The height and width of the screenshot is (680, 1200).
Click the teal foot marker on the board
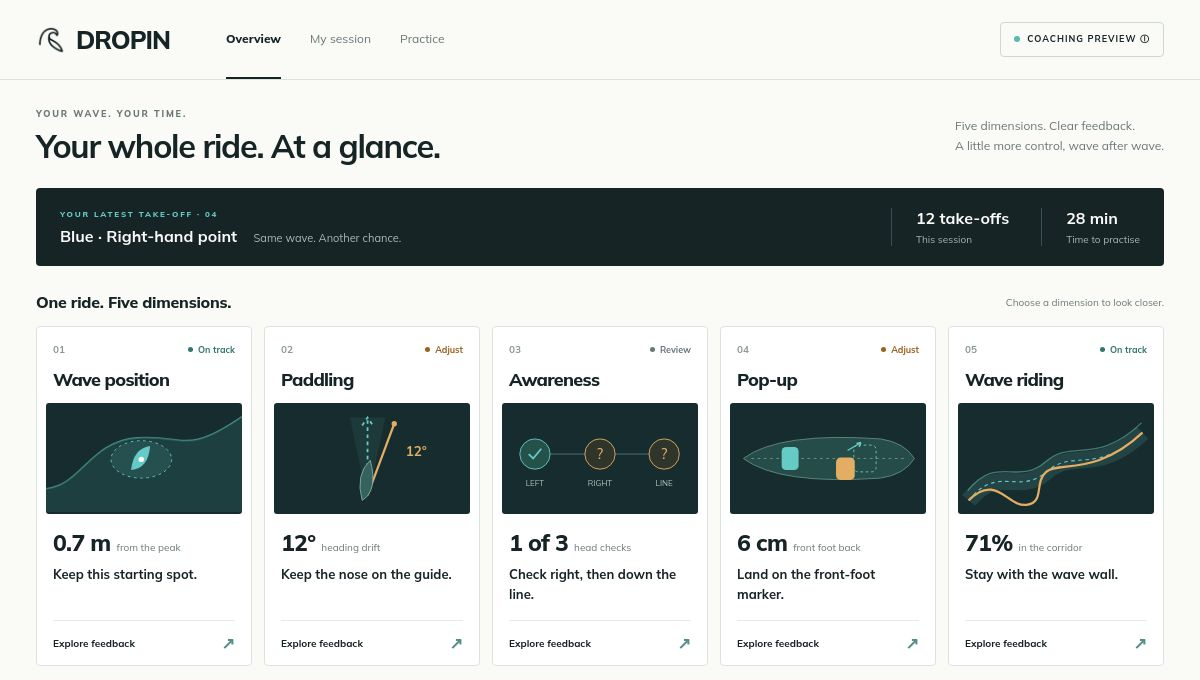click(790, 458)
